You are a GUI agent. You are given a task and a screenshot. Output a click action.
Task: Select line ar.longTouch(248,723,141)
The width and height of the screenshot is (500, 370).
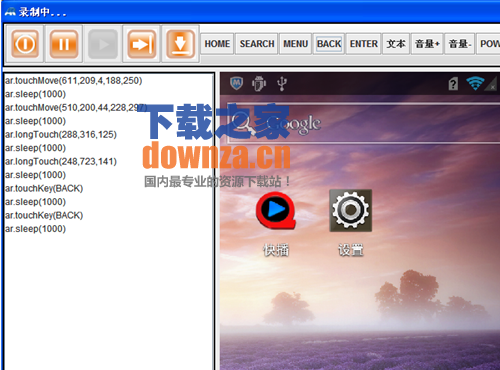coord(61,162)
